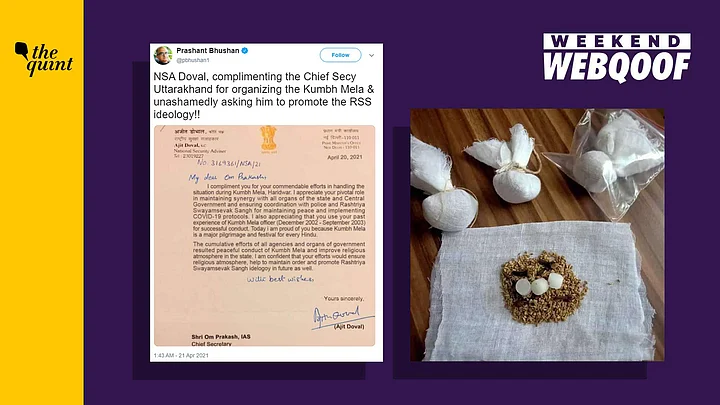Open the cloth pouches photo
The image size is (720, 405).
(537, 235)
